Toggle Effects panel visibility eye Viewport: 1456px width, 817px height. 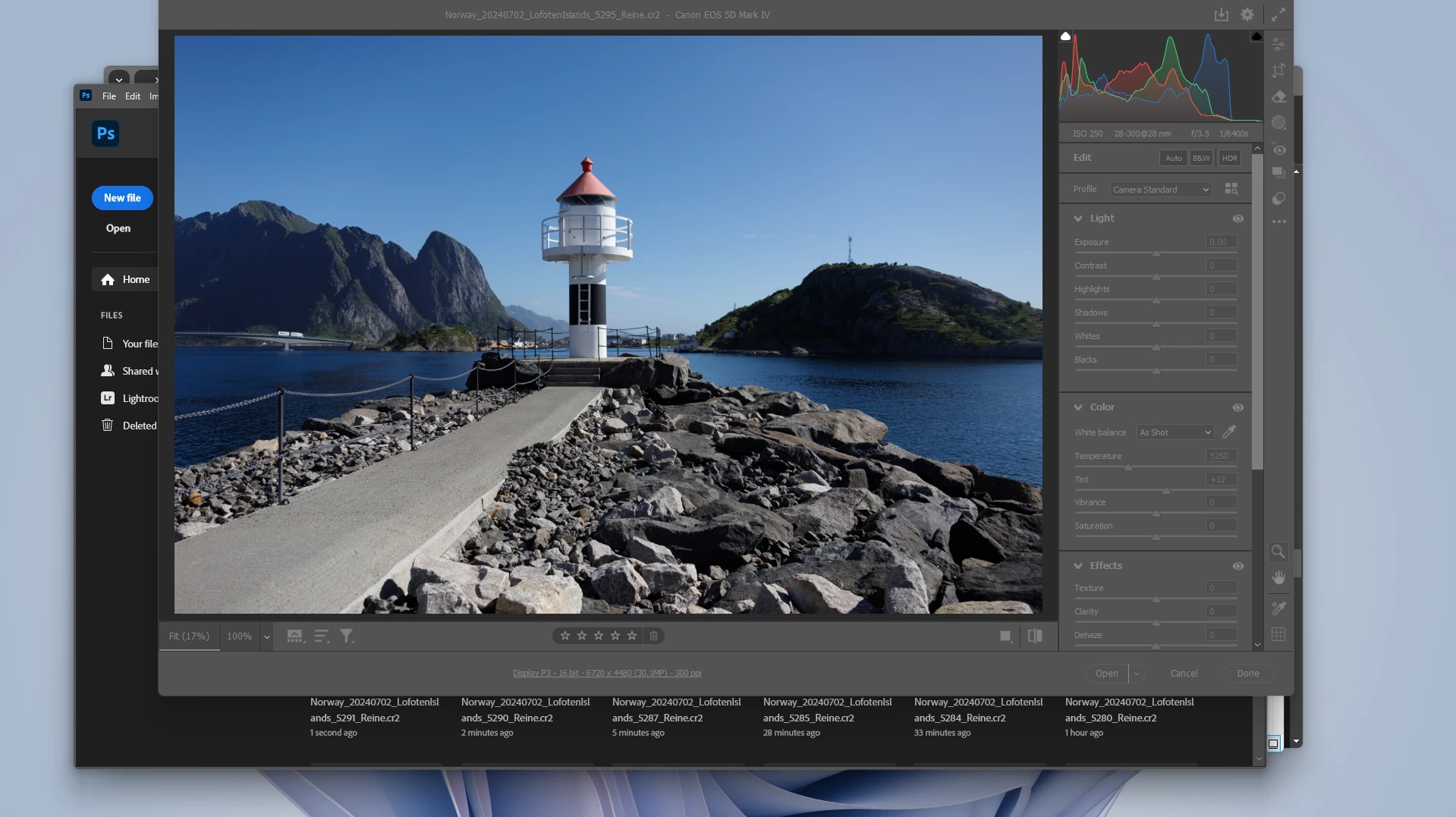1237,566
